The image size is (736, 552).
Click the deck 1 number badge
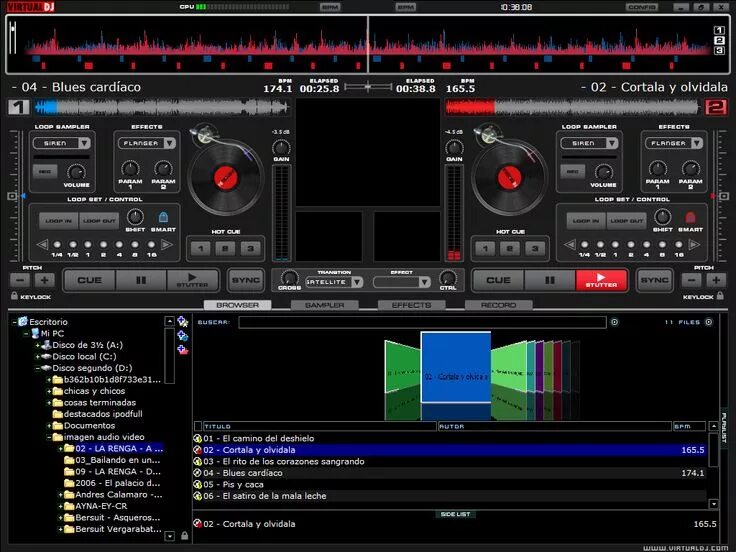point(18,107)
